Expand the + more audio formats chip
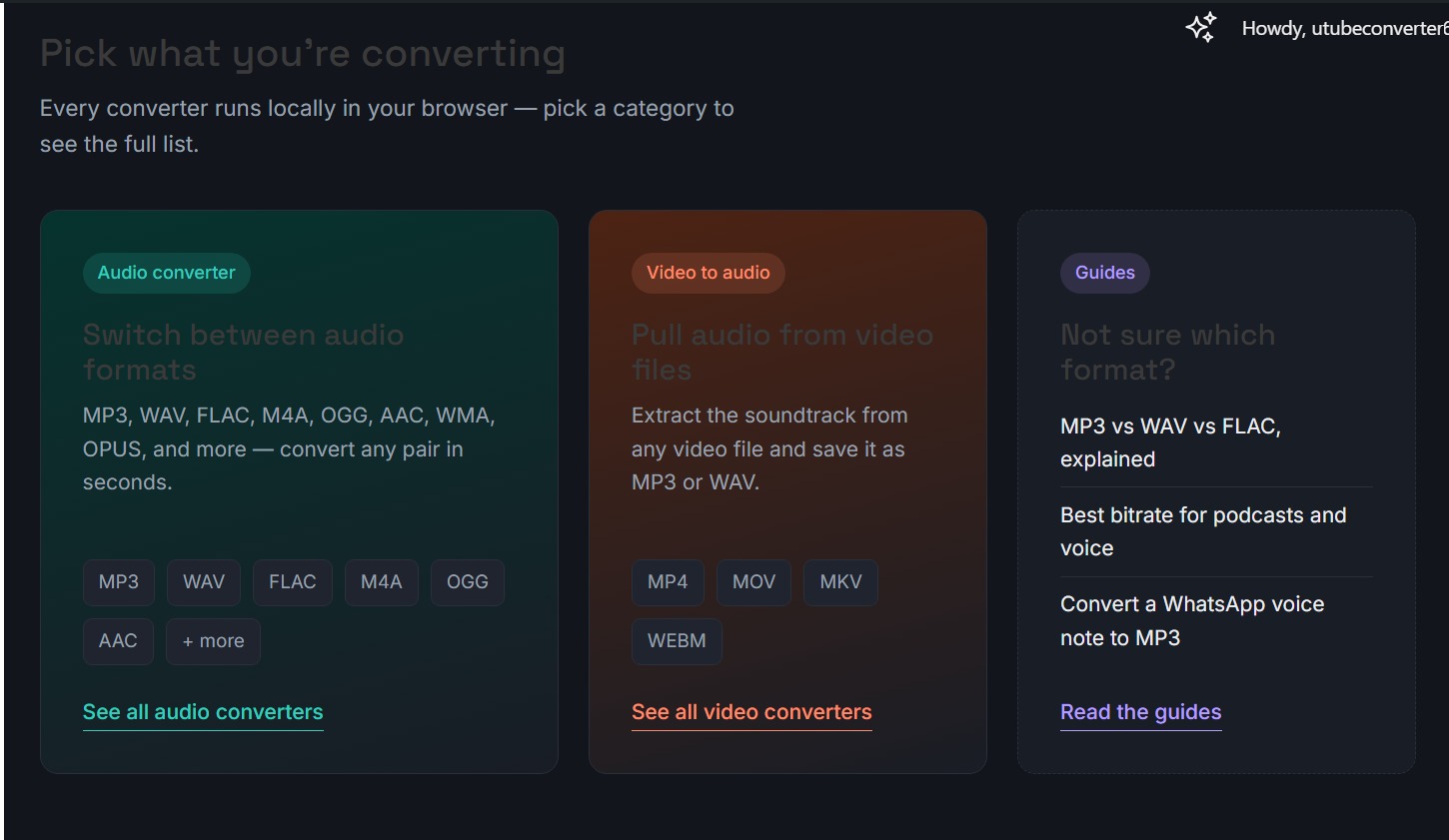 pyautogui.click(x=213, y=641)
